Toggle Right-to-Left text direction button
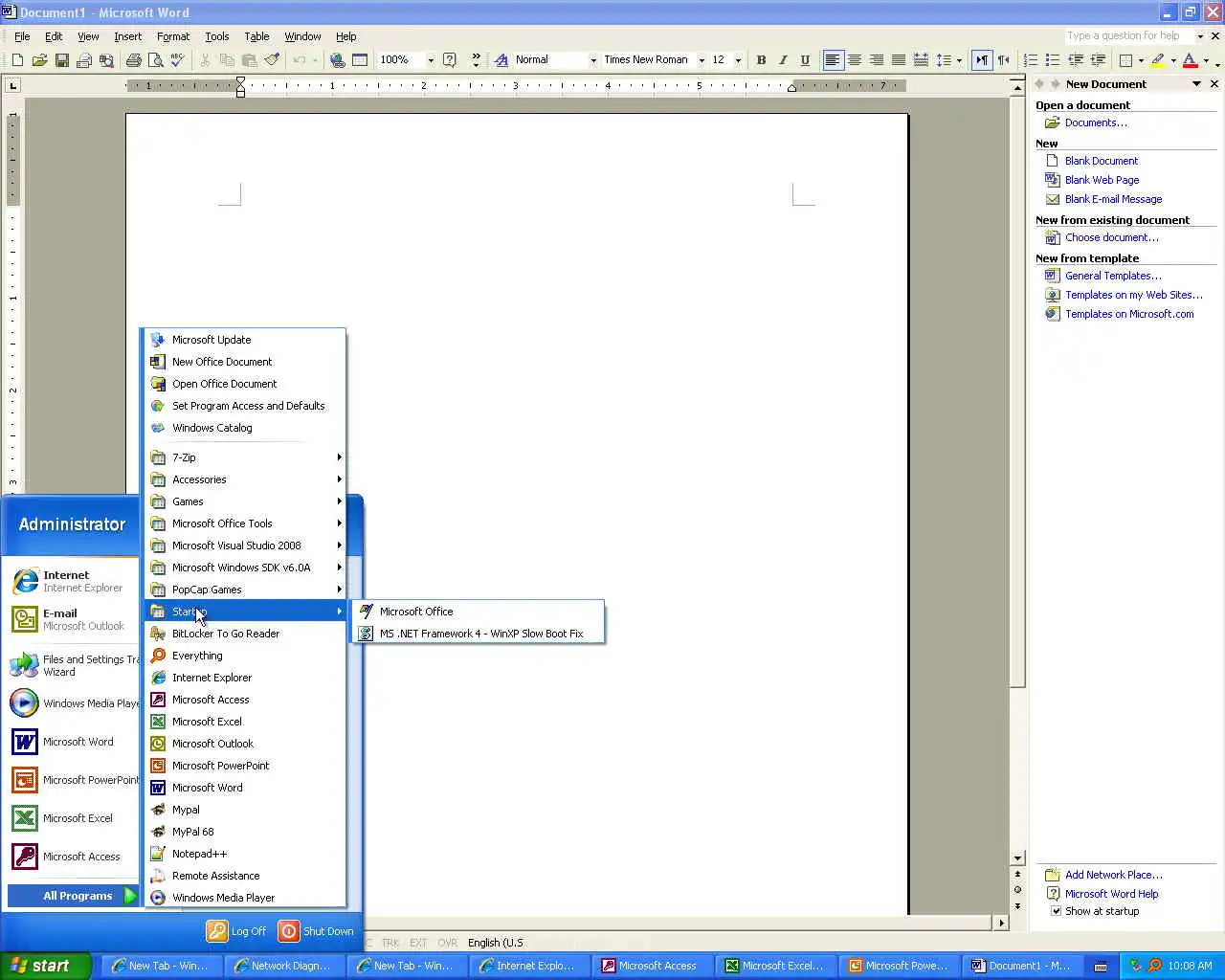This screenshot has width=1225, height=980. pyautogui.click(x=1004, y=59)
